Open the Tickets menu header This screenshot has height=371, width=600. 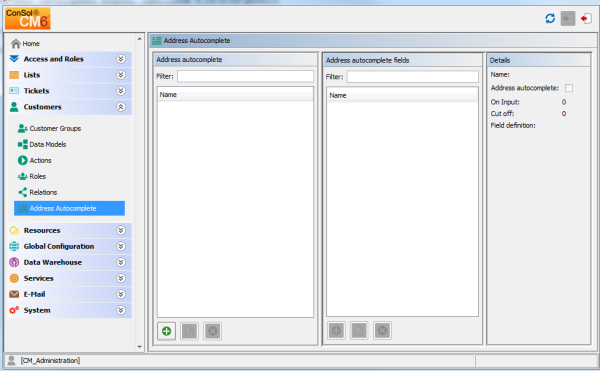[69, 91]
